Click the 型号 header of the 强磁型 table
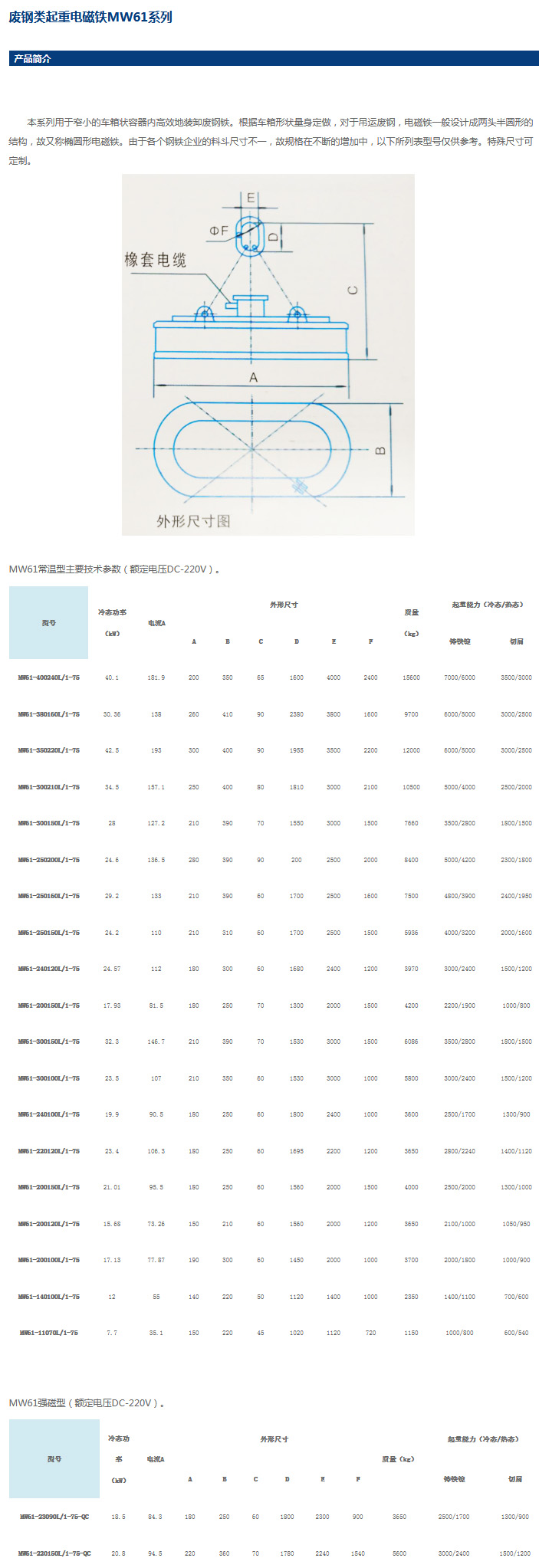Viewport: 539px width, 1568px height. click(x=54, y=1459)
